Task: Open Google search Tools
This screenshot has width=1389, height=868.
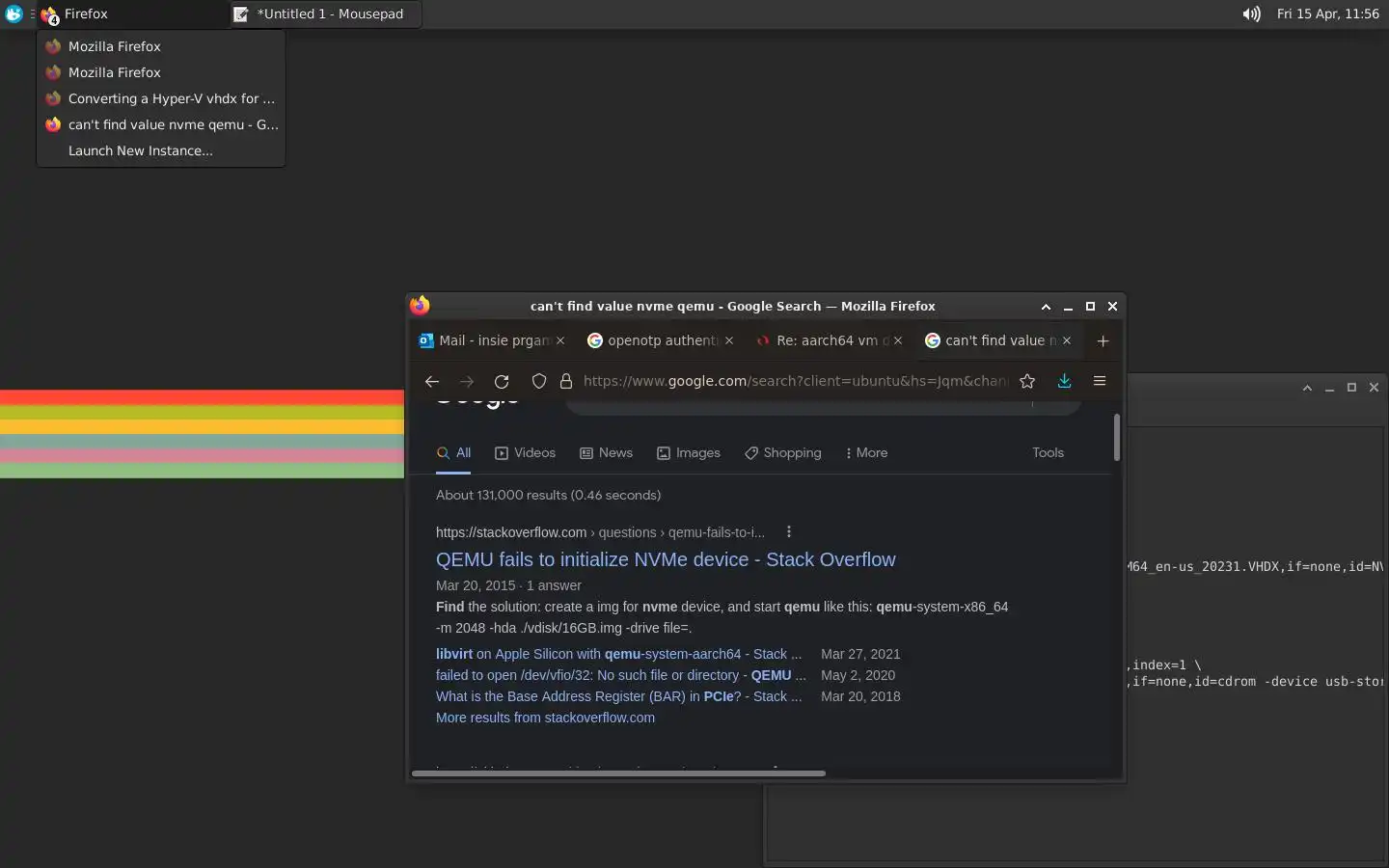Action: tap(1048, 452)
